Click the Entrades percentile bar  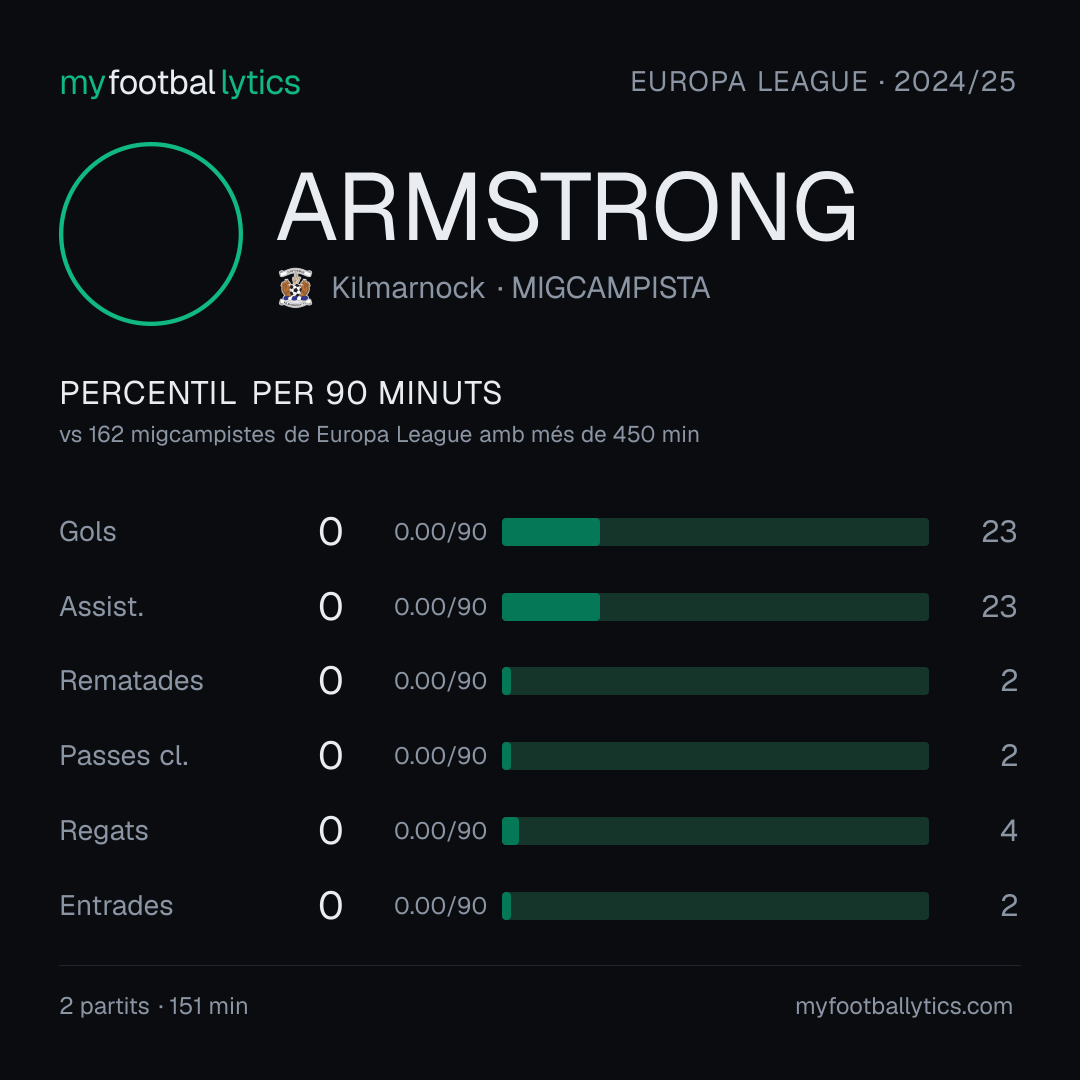(715, 906)
